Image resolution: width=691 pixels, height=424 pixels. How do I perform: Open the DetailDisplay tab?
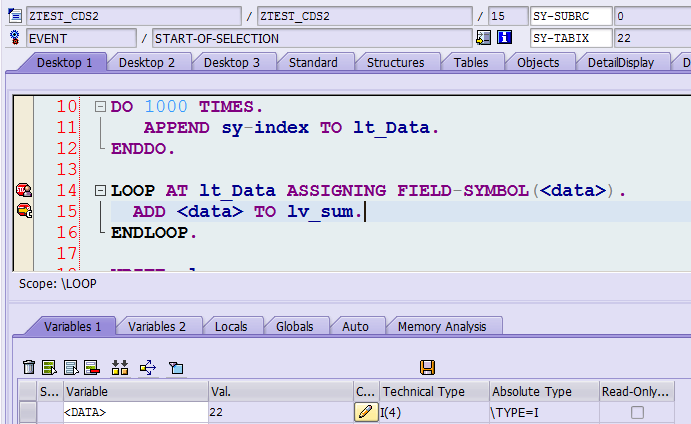click(620, 63)
